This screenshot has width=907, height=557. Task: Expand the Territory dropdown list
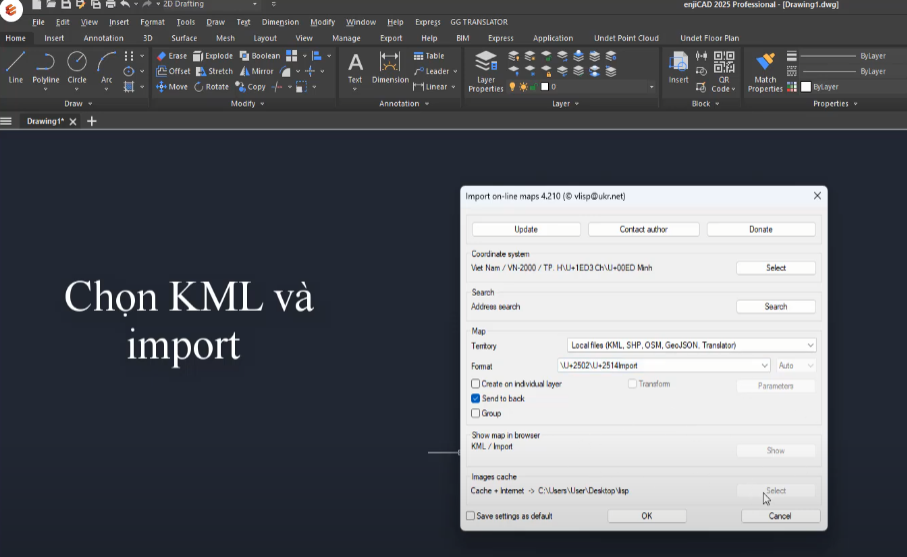809,345
